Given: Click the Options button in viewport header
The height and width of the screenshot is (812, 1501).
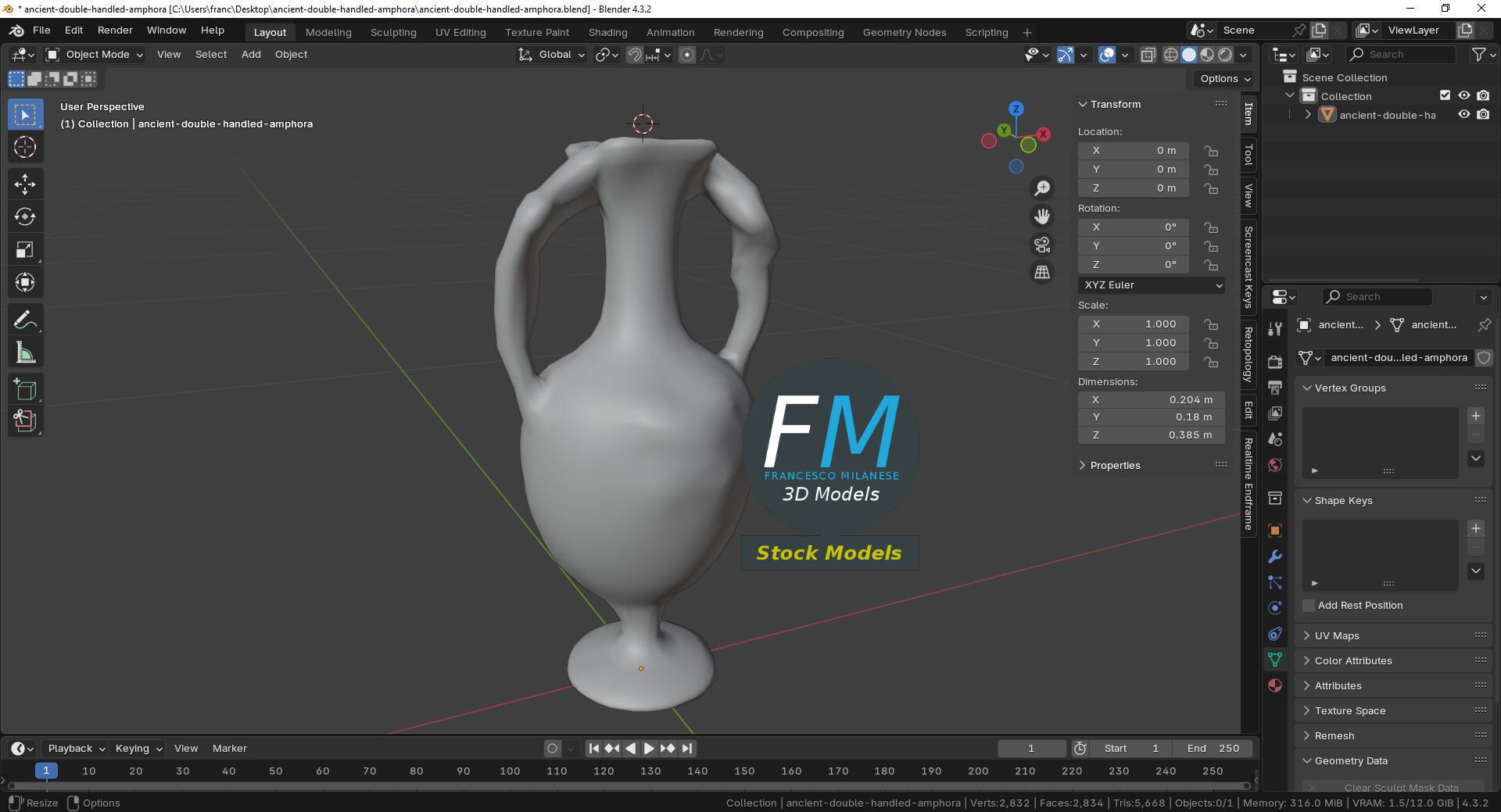Looking at the screenshot, I should click(x=1224, y=79).
